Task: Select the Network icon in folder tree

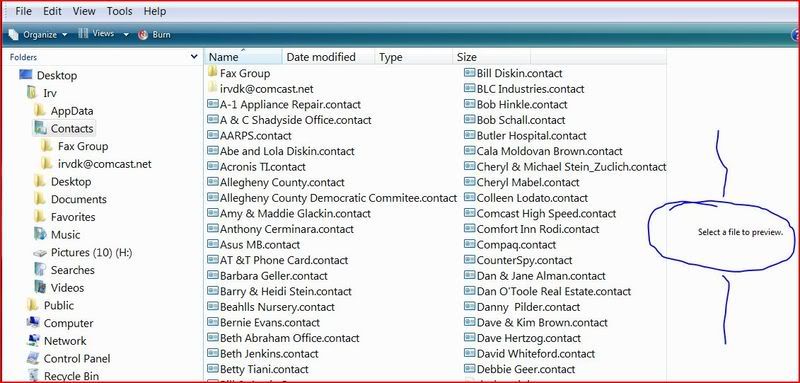Action: 33,340
